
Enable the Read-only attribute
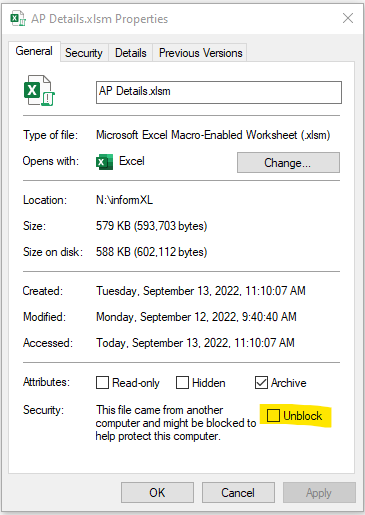(x=102, y=382)
